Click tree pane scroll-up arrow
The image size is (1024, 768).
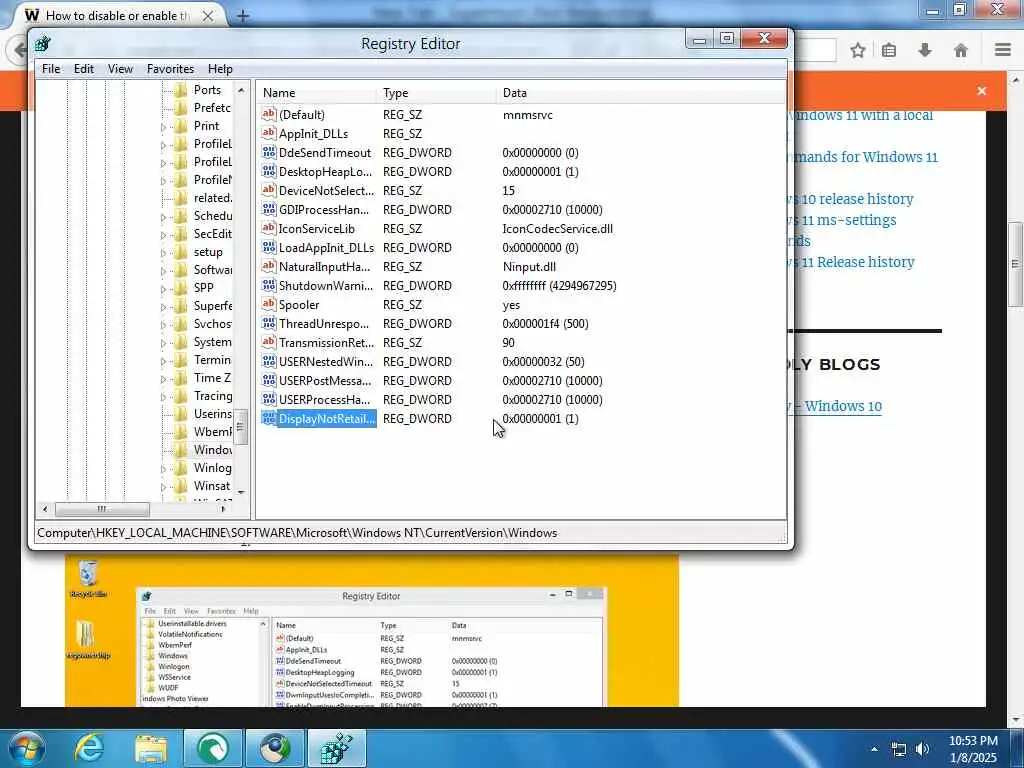click(x=241, y=90)
